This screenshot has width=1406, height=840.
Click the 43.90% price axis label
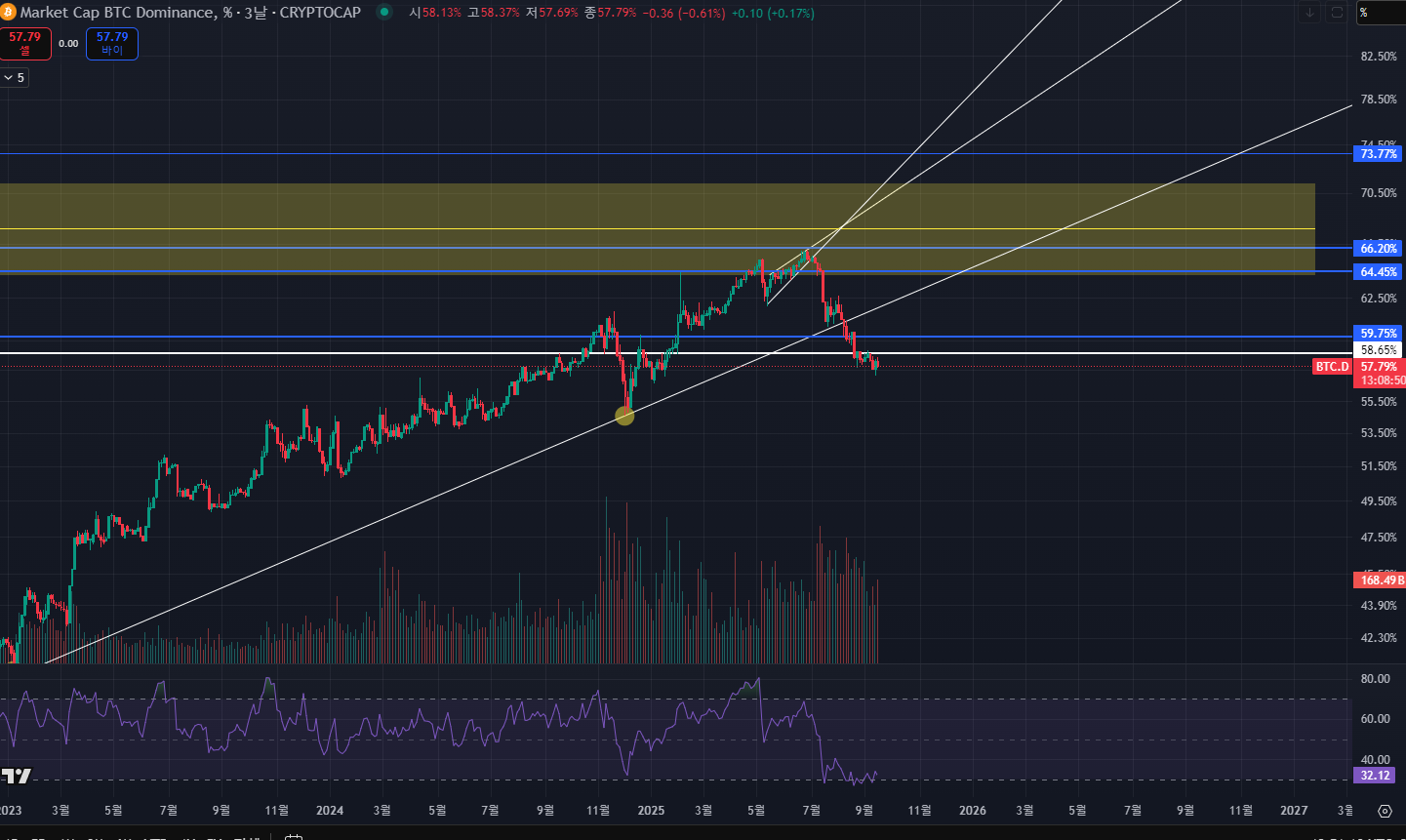click(x=1379, y=606)
